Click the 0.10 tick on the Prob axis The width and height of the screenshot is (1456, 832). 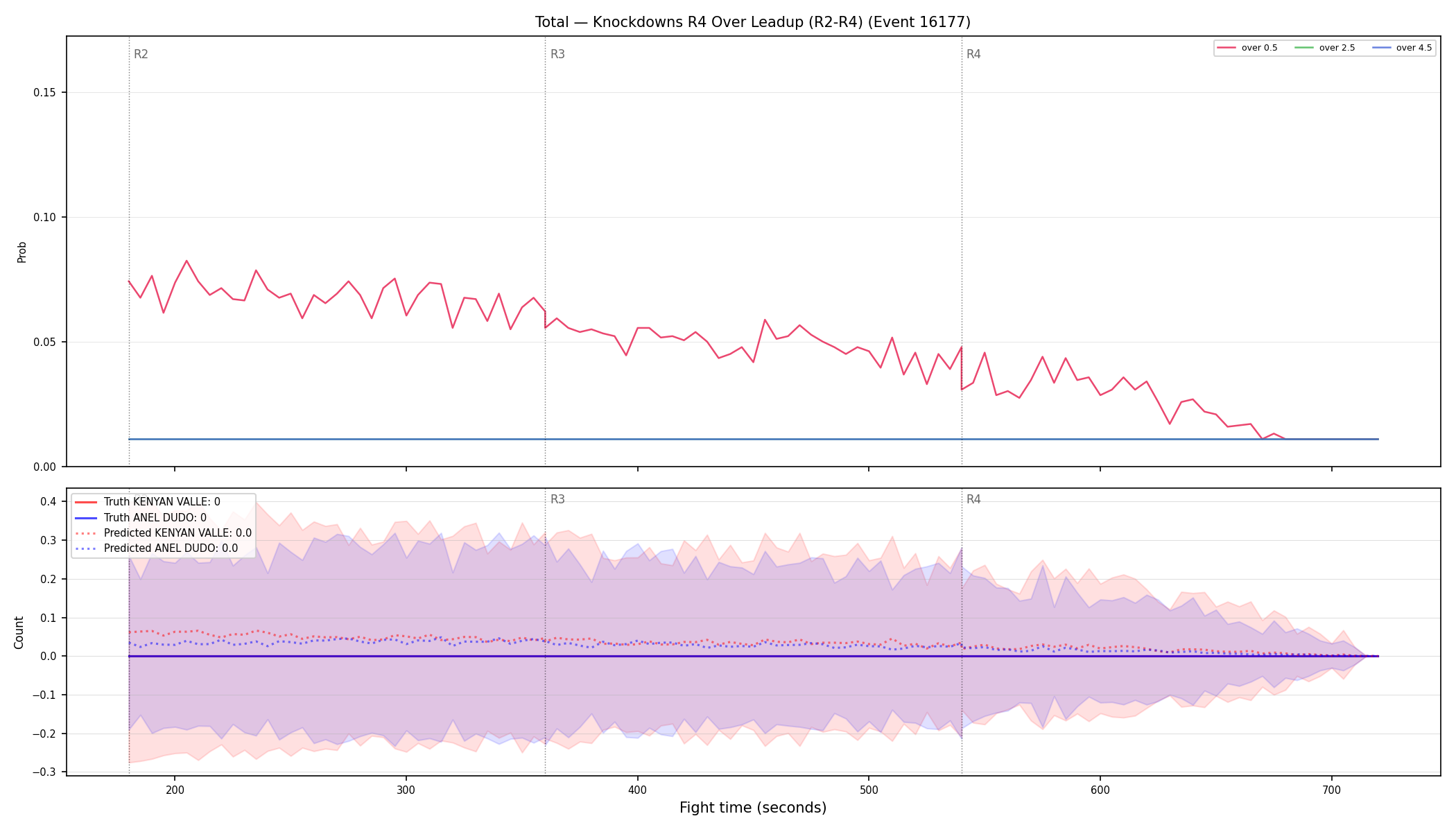coord(45,218)
